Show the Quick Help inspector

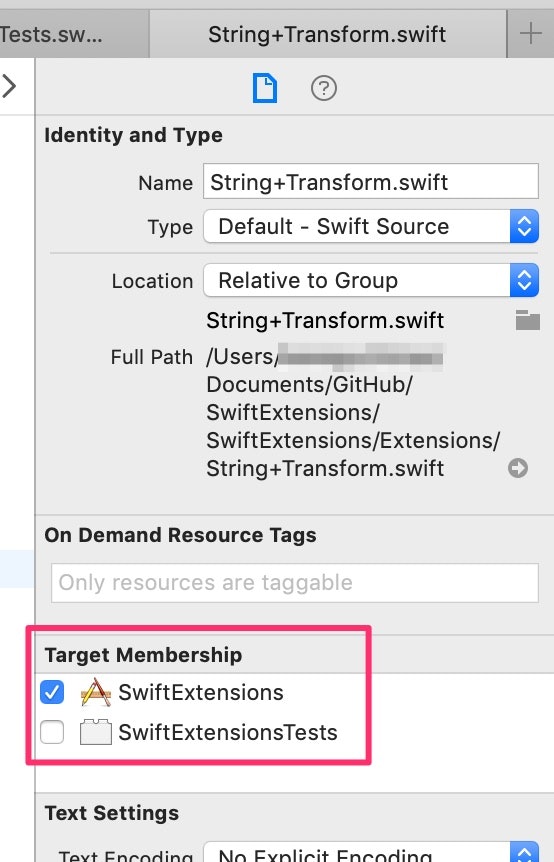(324, 88)
